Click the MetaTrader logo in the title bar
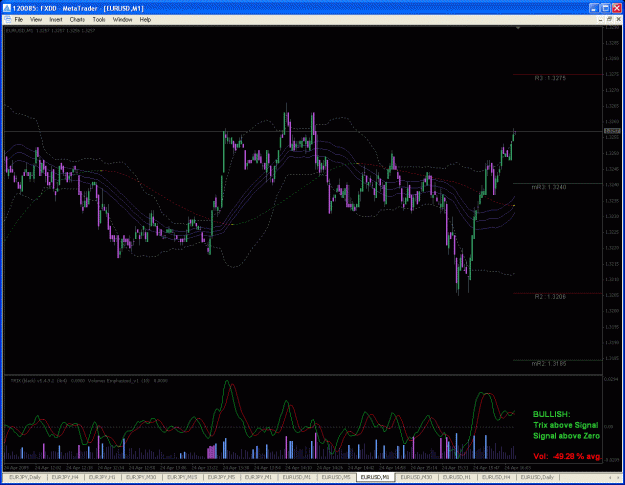Image resolution: width=625 pixels, height=485 pixels. tap(7, 8)
